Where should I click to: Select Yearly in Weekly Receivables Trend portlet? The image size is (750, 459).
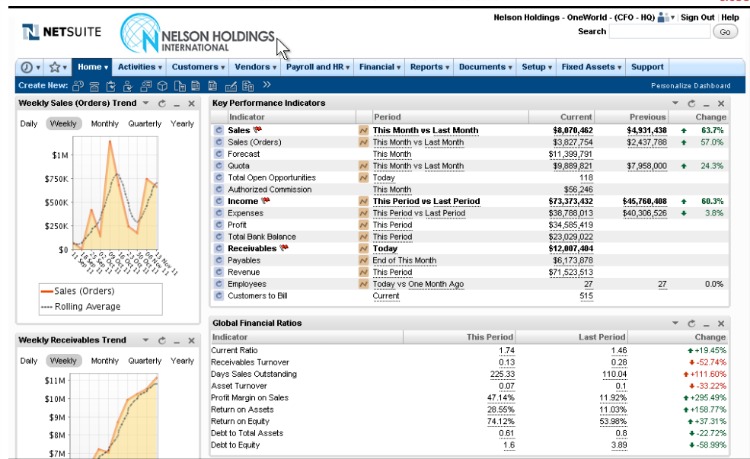pos(182,361)
